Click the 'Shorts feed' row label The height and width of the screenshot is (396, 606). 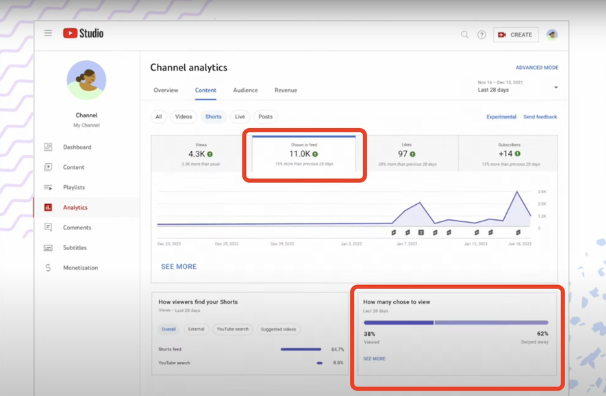click(x=170, y=349)
